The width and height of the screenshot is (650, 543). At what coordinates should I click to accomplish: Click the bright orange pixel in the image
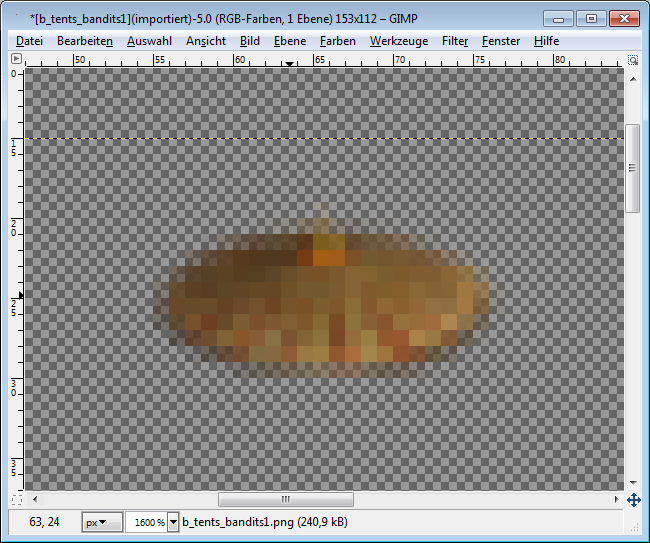(329, 258)
